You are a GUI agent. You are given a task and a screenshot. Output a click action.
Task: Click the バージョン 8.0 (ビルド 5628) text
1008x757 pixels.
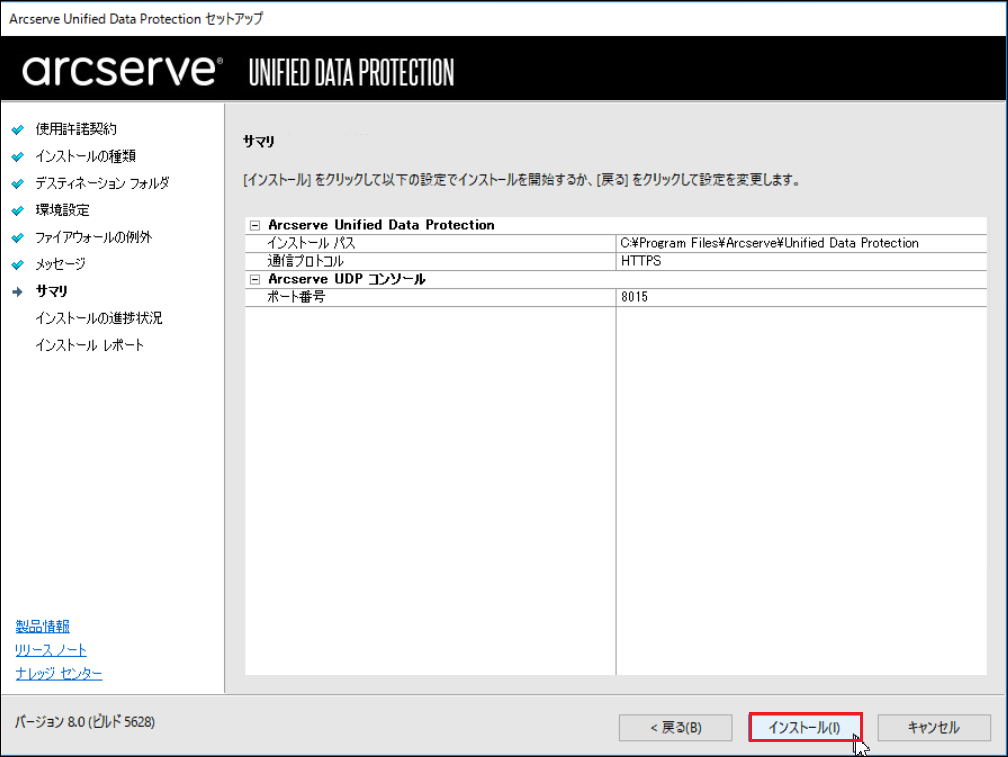[85, 722]
